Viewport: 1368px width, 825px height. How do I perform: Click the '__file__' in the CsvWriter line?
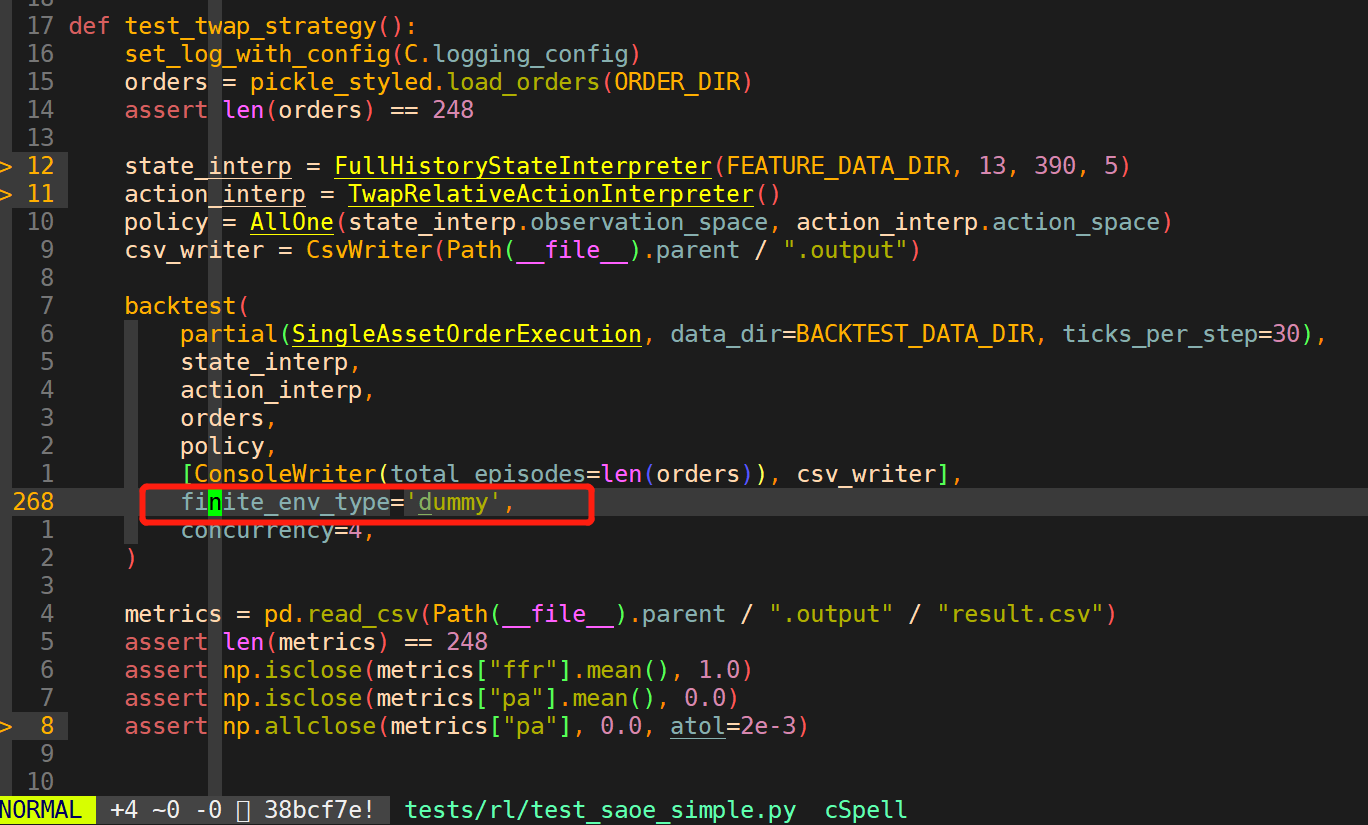(x=572, y=249)
